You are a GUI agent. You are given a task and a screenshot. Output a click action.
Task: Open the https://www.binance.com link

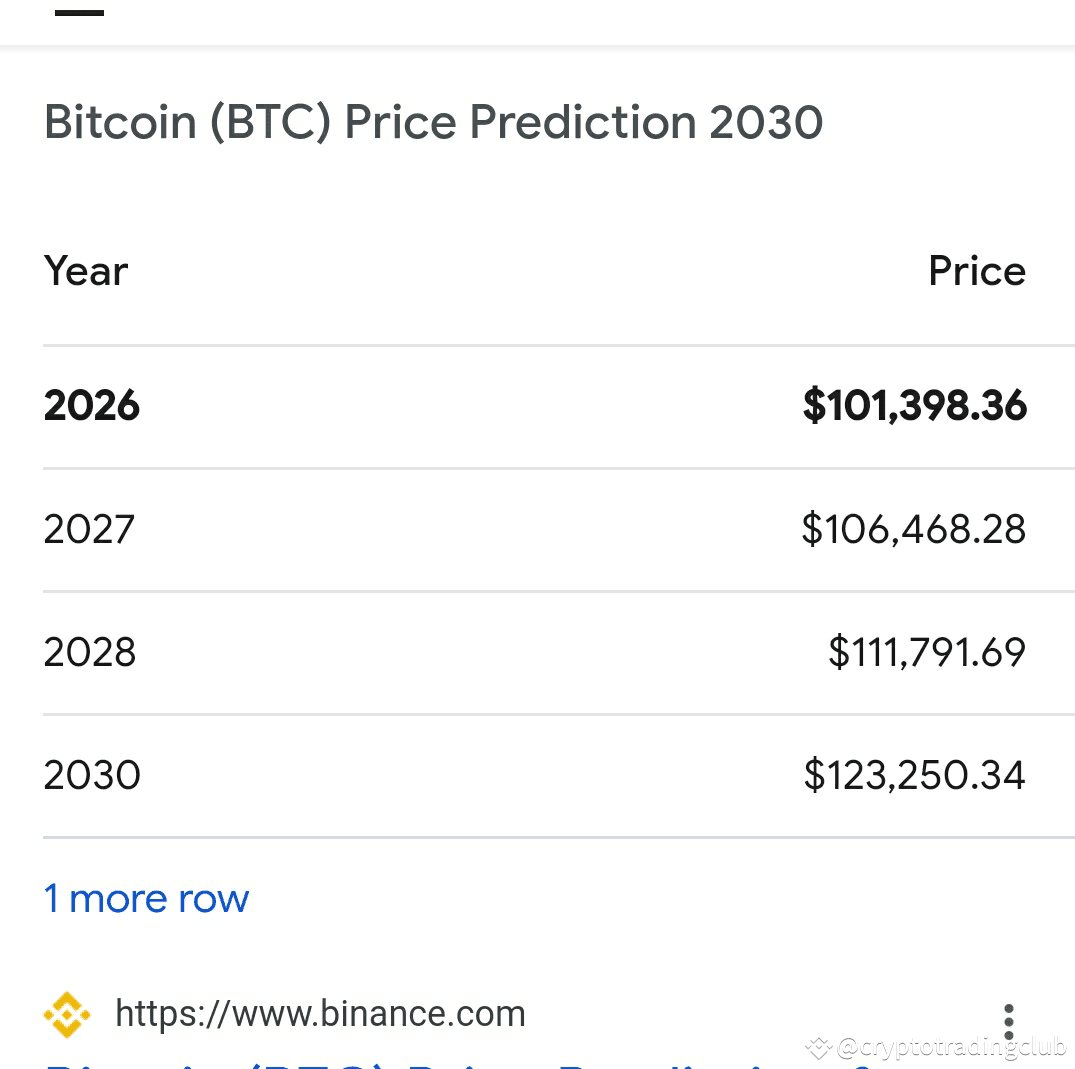click(321, 1013)
